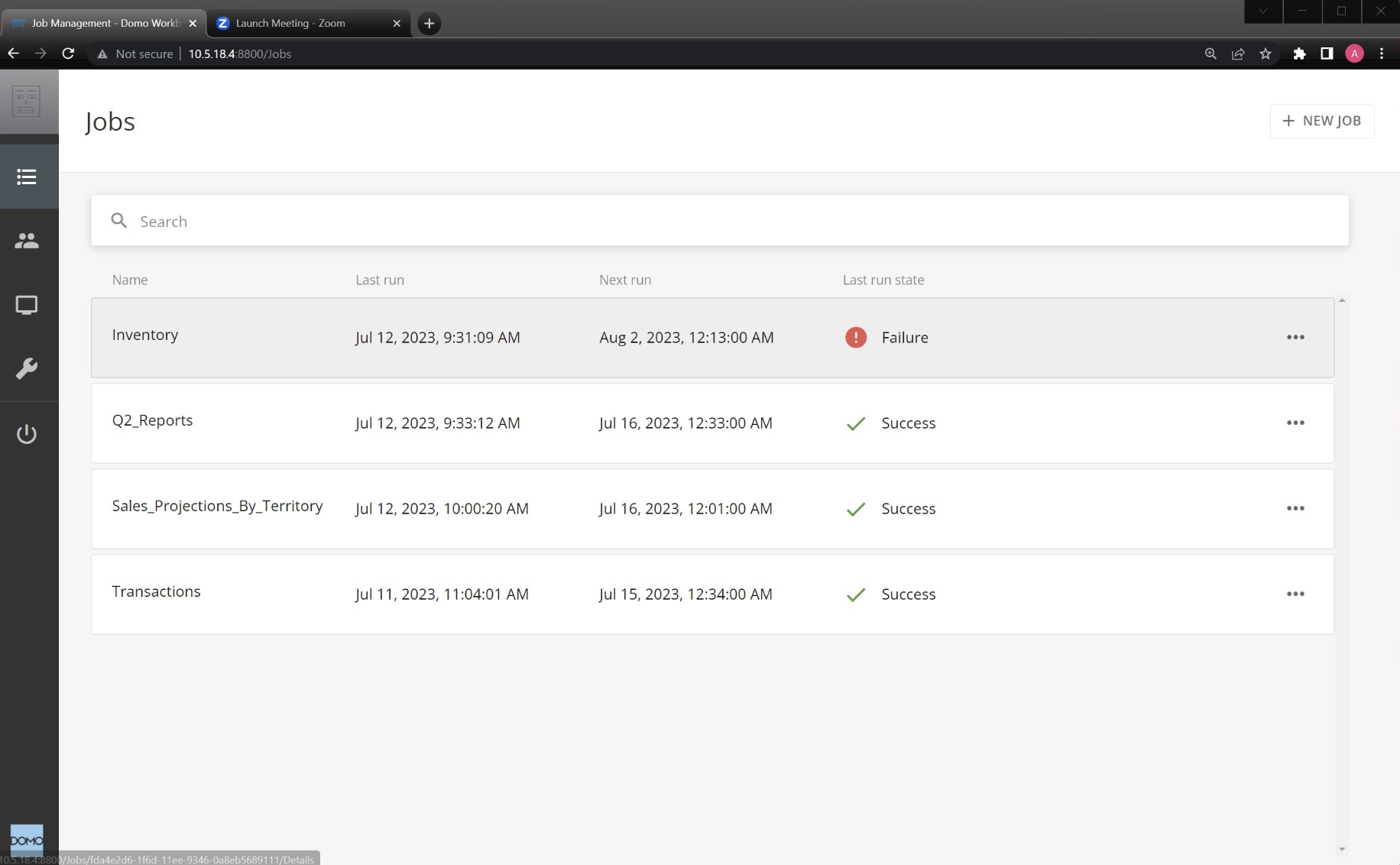Click the DOMO logo at sidebar bottom
The width and height of the screenshot is (1400, 865).
click(27, 841)
